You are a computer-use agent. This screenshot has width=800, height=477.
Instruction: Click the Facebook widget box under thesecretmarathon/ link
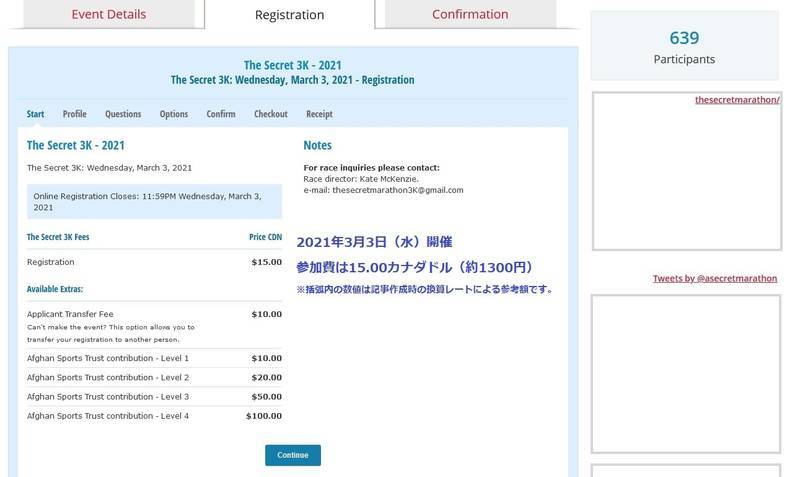click(687, 171)
